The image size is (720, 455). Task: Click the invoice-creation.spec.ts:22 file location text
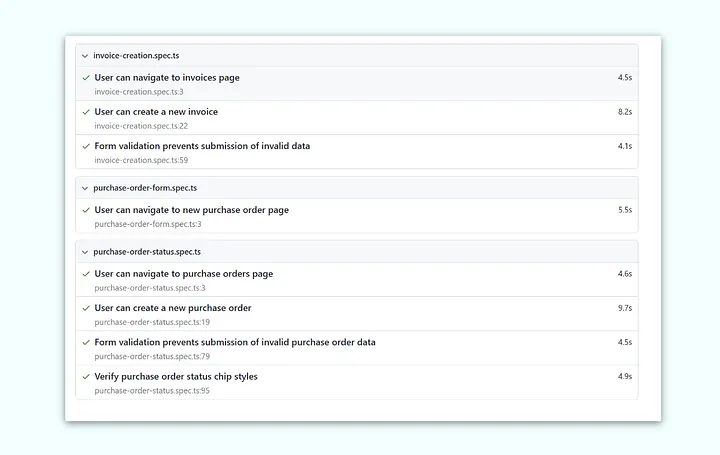[x=141, y=126]
